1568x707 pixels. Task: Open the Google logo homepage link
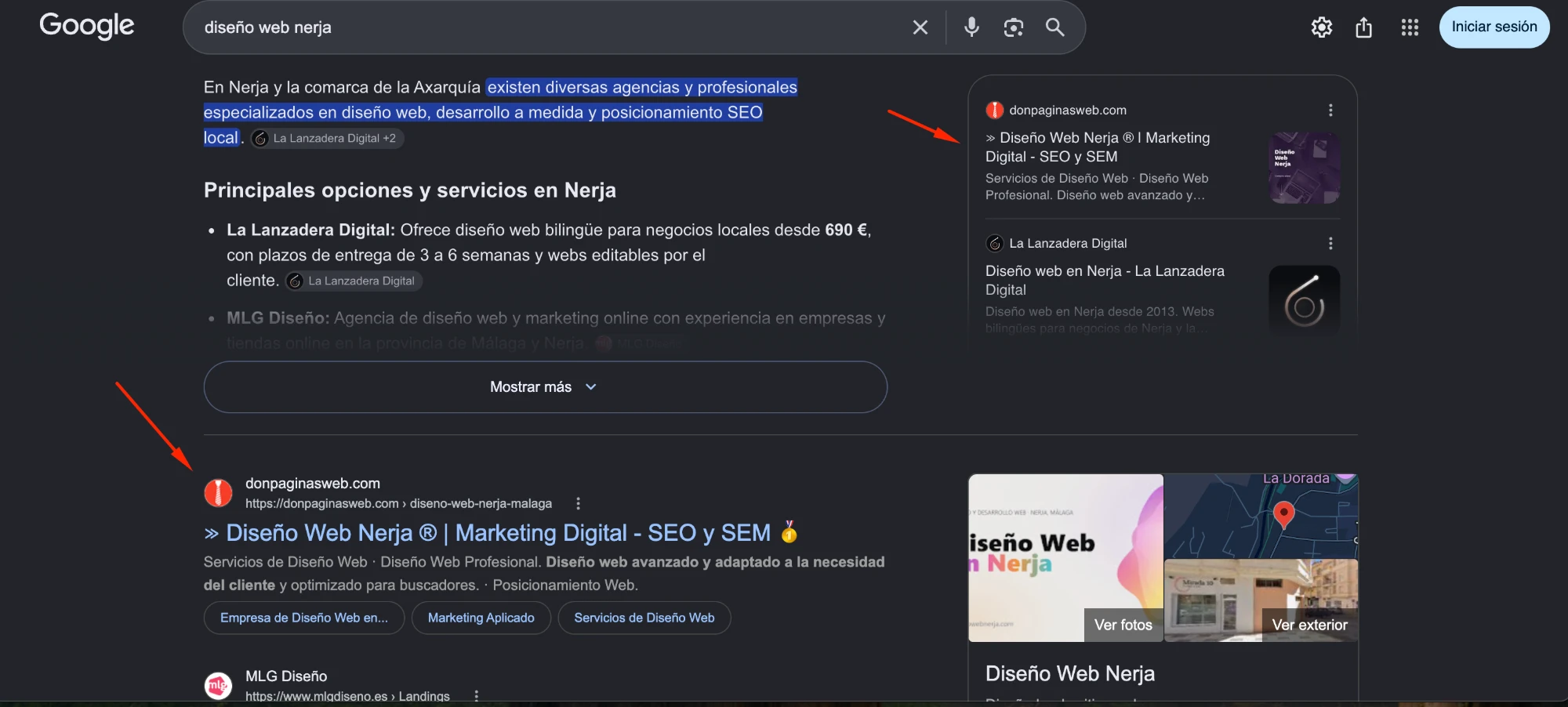[87, 26]
